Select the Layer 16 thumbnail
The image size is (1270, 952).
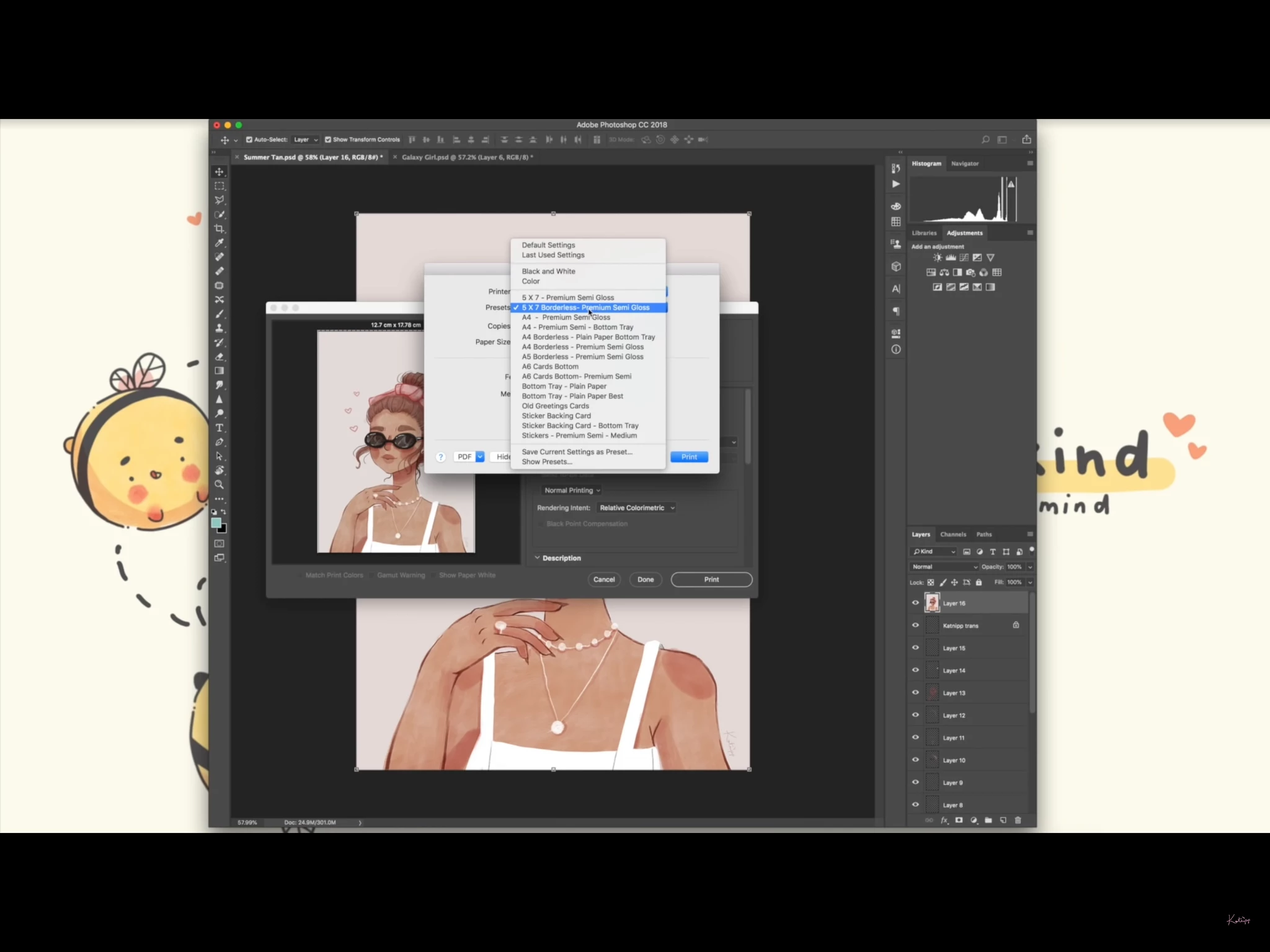click(x=932, y=603)
